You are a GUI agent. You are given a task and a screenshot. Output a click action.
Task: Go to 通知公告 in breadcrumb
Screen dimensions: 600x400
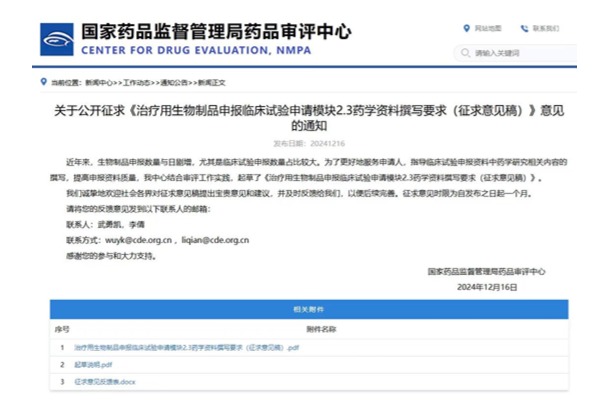click(174, 83)
